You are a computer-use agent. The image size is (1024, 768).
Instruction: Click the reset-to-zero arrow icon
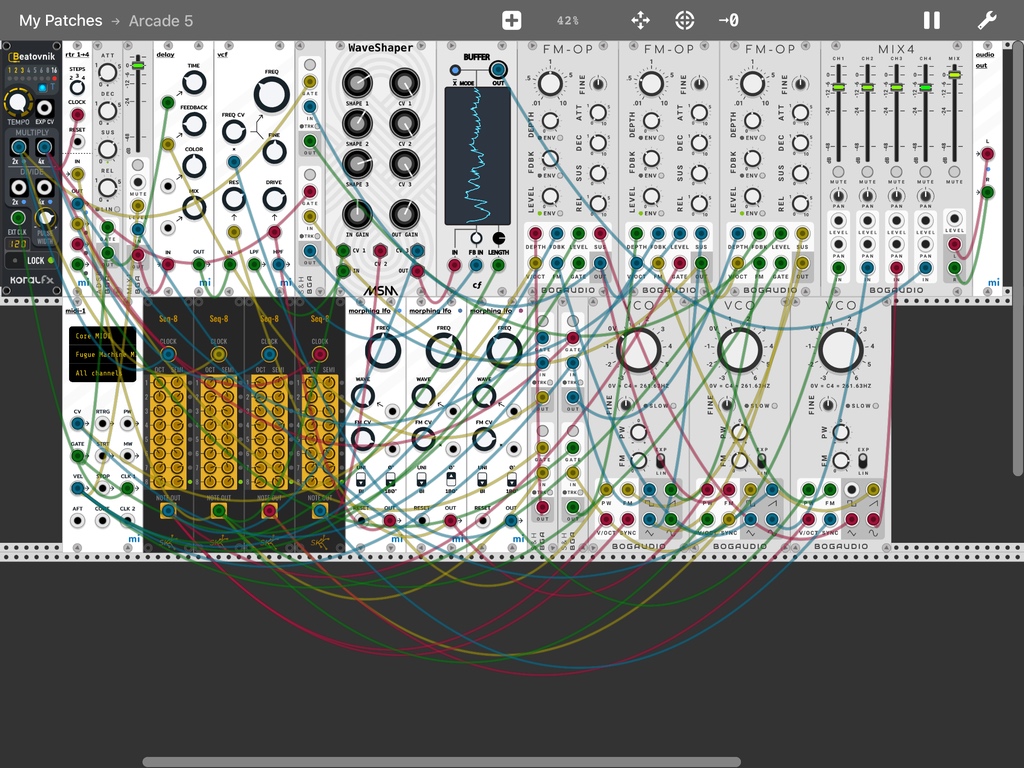tap(728, 20)
